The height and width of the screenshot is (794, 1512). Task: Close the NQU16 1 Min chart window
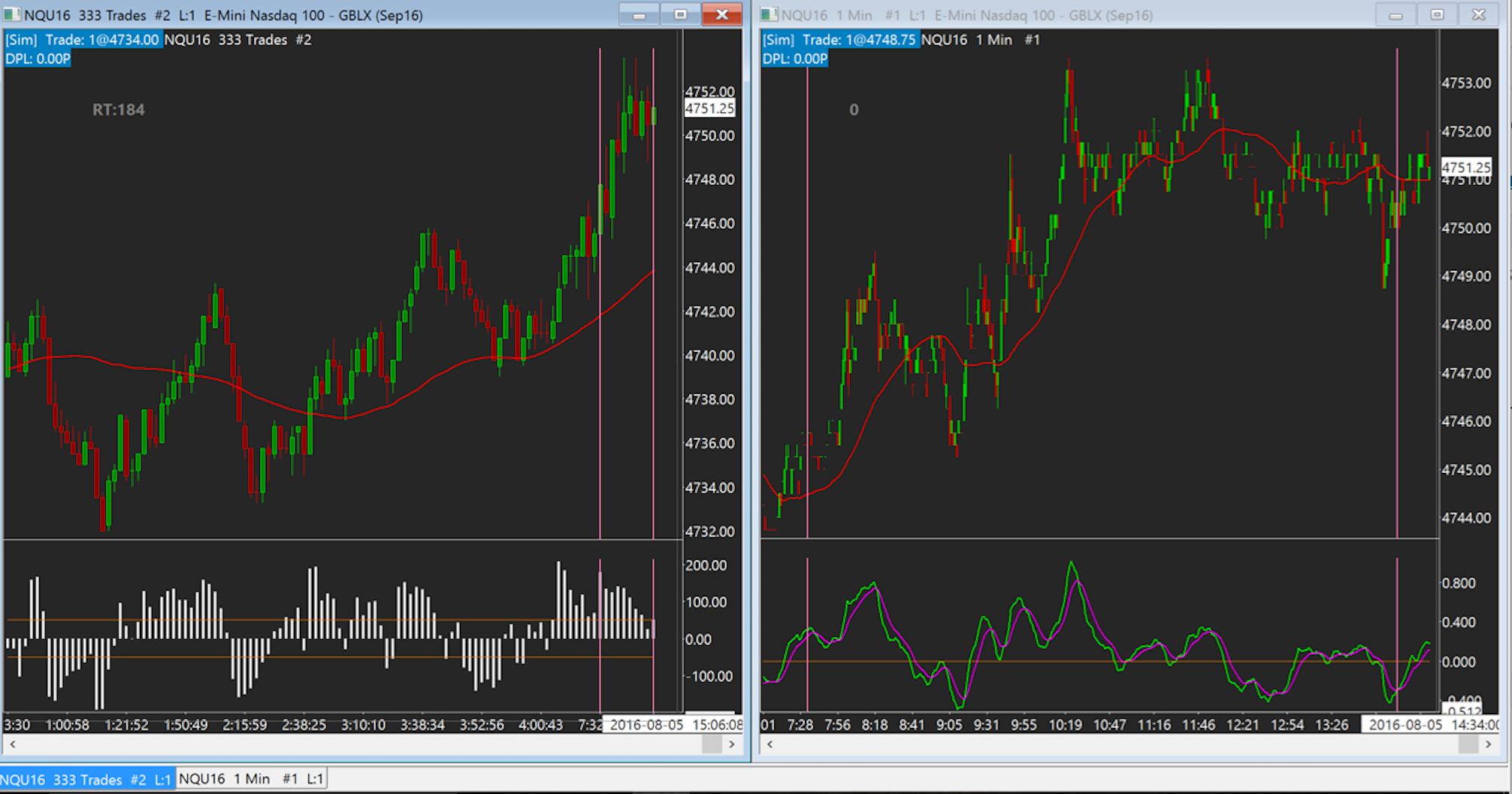tap(1478, 15)
